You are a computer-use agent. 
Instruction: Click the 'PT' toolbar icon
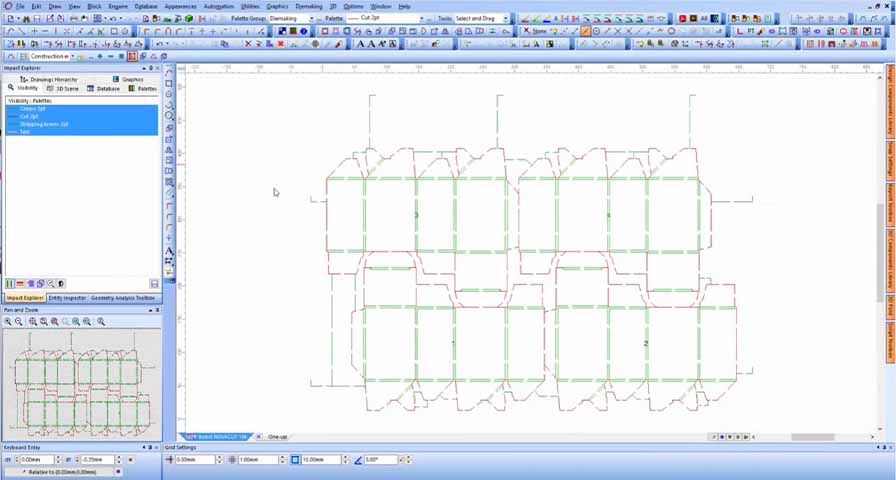coord(751,31)
